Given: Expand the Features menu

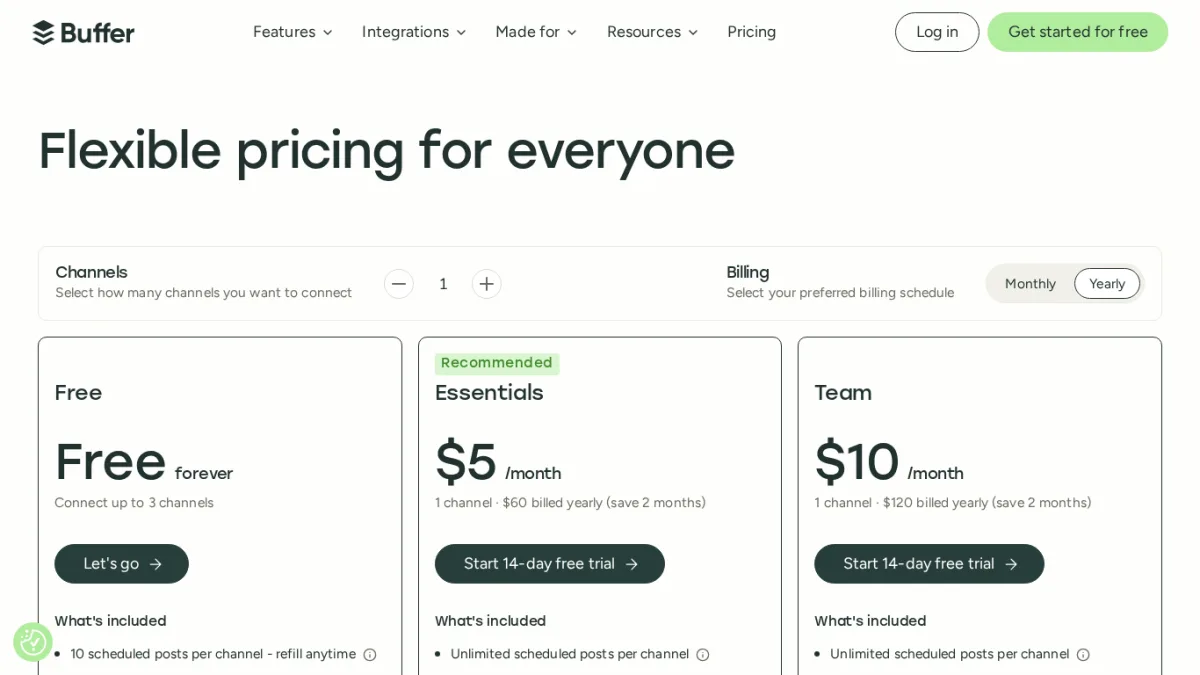Looking at the screenshot, I should [x=293, y=32].
